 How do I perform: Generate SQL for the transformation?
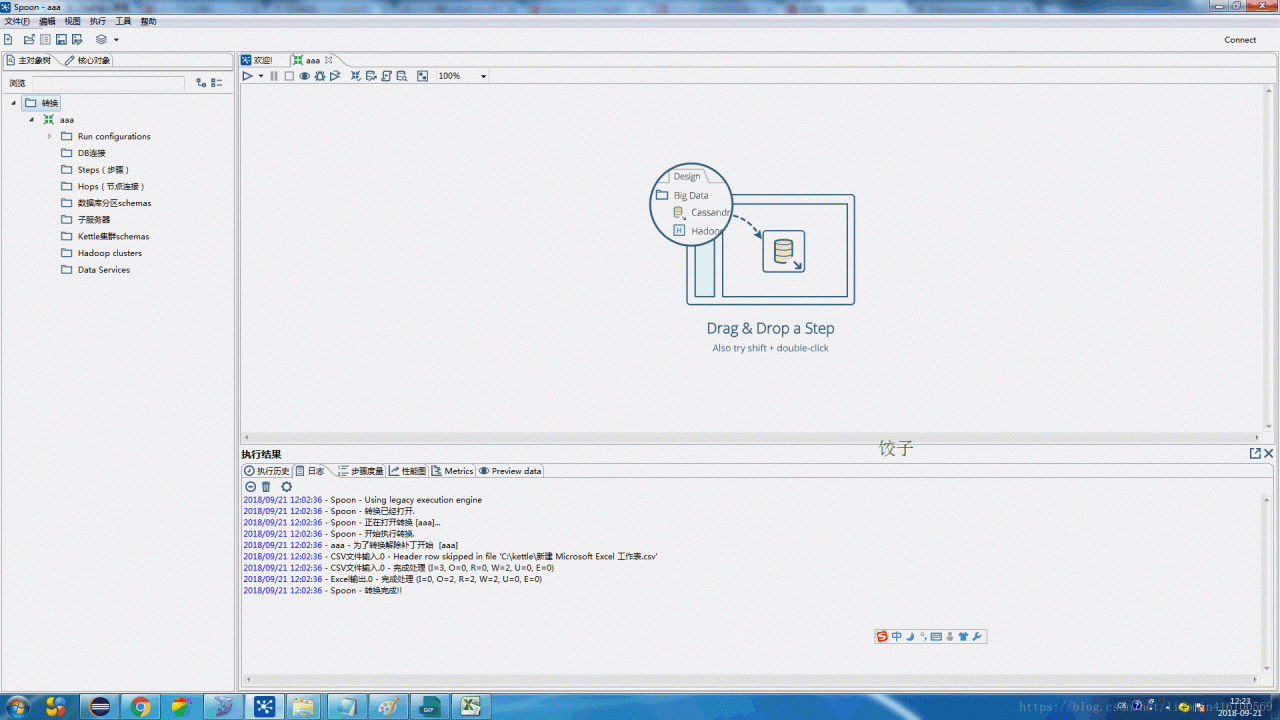(x=386, y=76)
